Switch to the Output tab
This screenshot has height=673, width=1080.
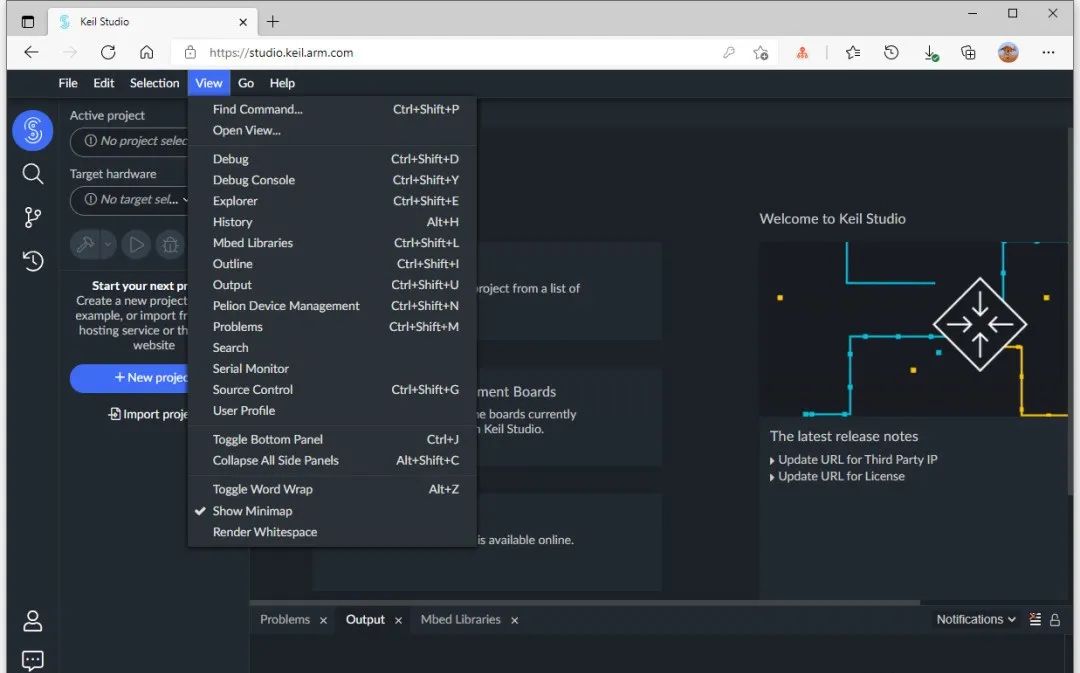point(365,619)
